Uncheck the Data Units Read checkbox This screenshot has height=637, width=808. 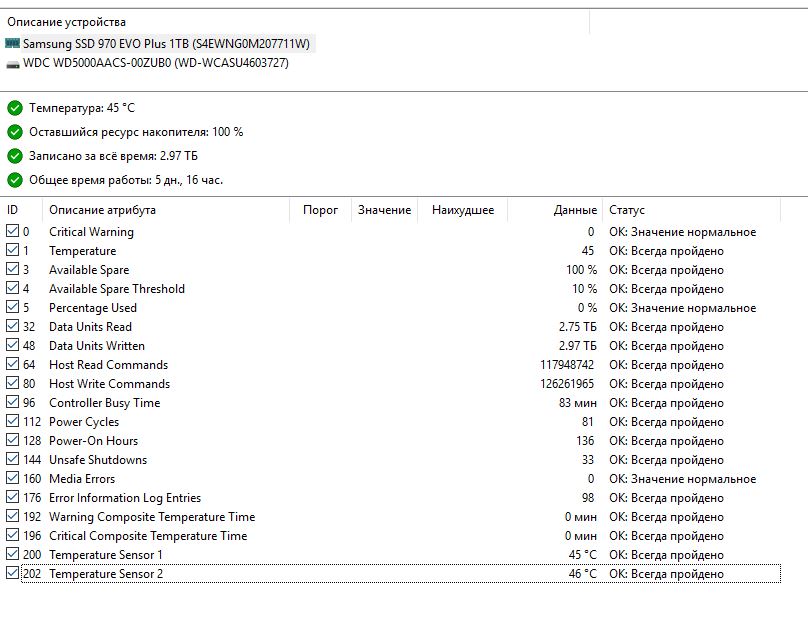(x=12, y=326)
